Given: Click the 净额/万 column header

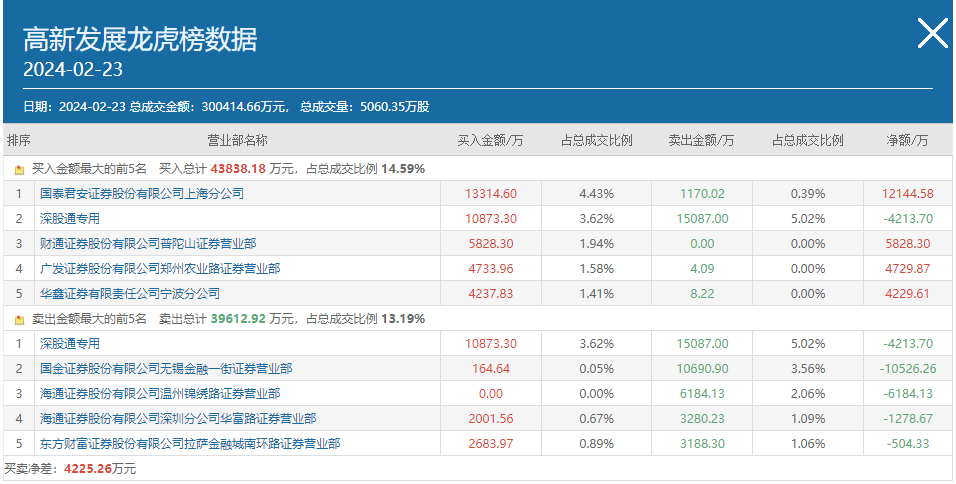Looking at the screenshot, I should coord(908,141).
